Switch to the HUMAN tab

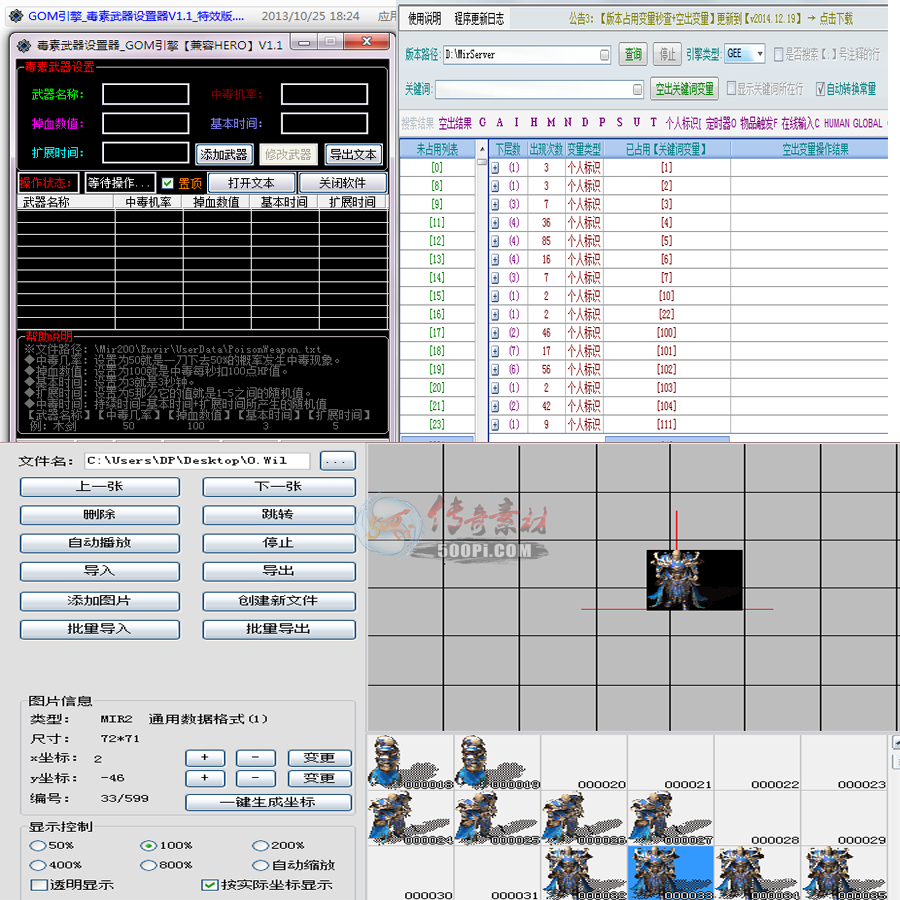(x=837, y=123)
